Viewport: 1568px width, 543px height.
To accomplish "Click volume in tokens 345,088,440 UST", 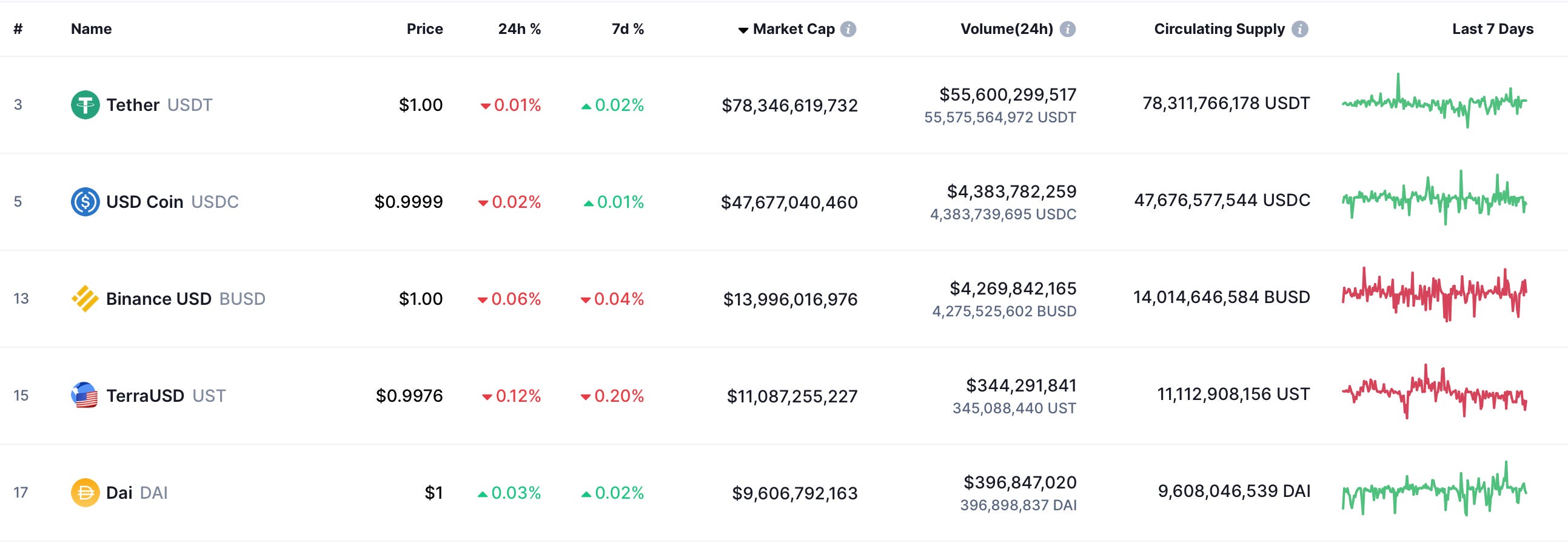I will click(1014, 408).
